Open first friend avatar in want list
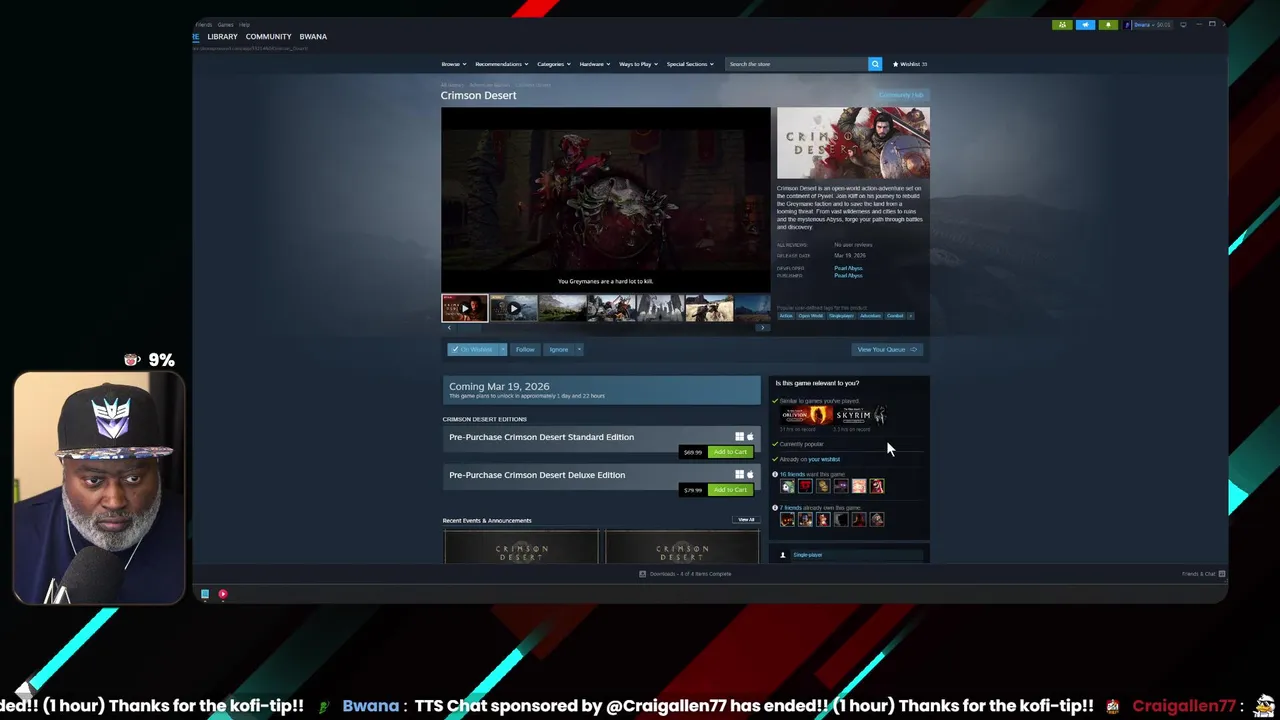 click(788, 486)
